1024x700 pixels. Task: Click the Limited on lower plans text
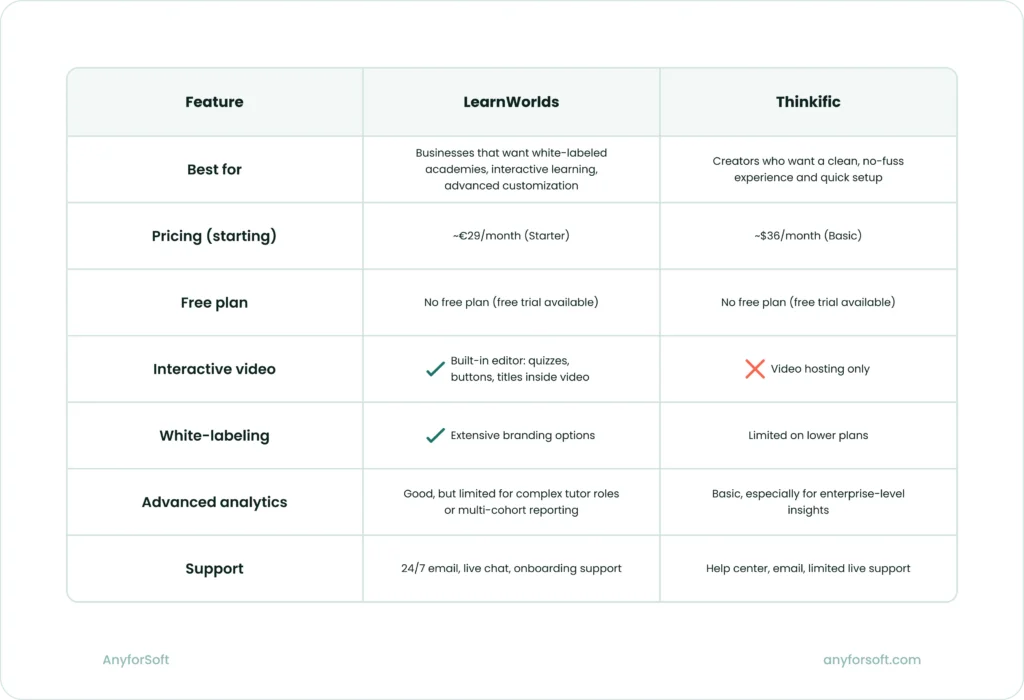[808, 436]
